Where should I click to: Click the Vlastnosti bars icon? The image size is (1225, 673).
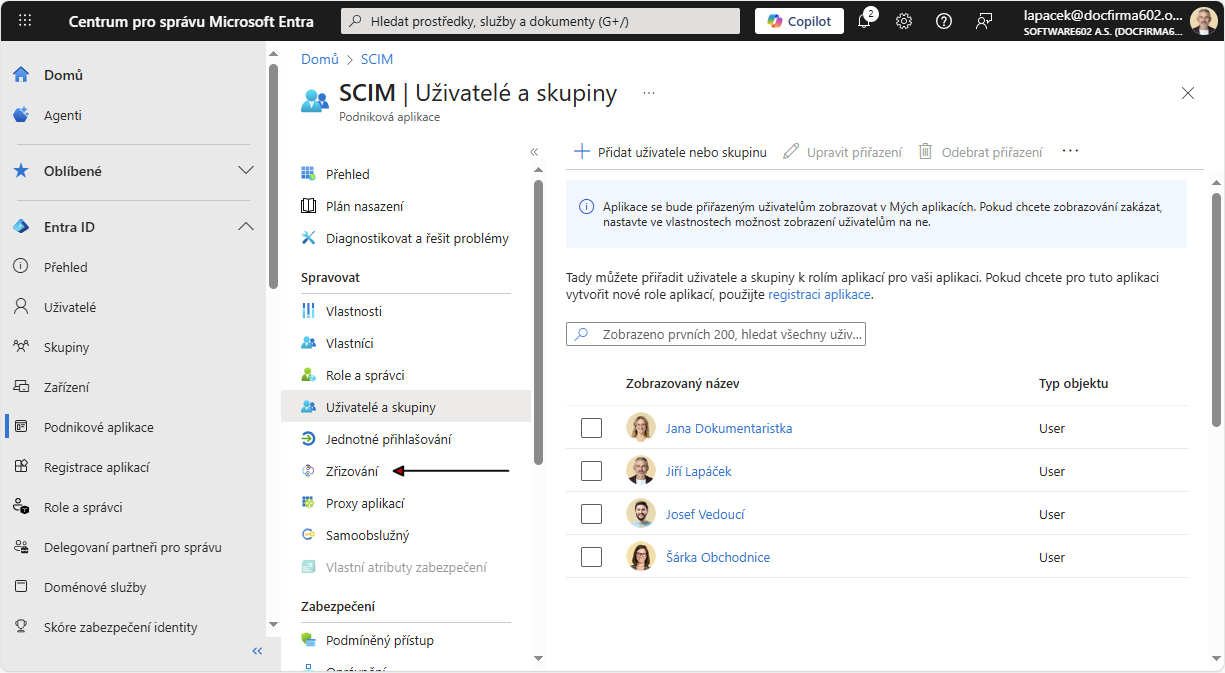click(308, 311)
